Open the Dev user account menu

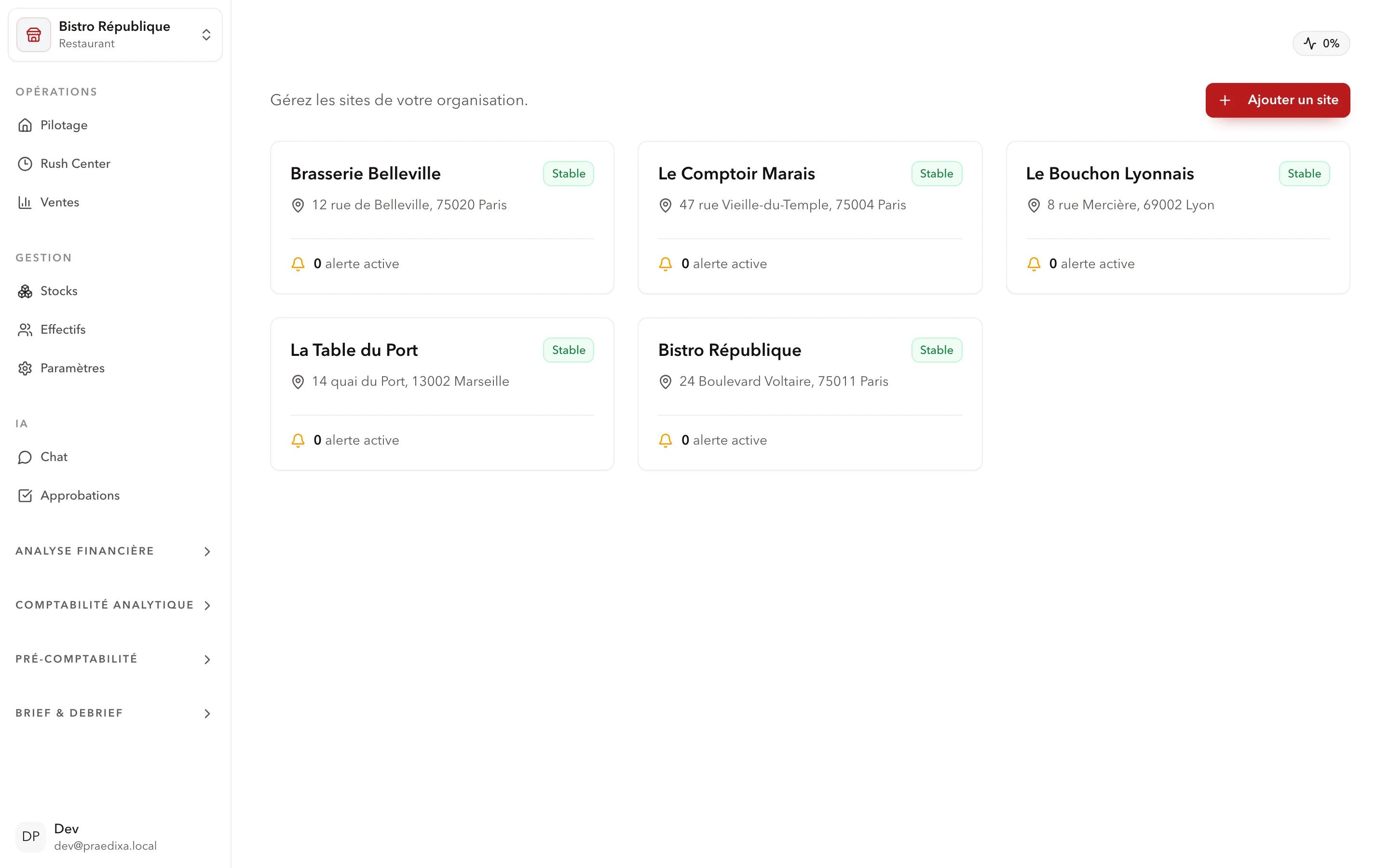pos(115,837)
